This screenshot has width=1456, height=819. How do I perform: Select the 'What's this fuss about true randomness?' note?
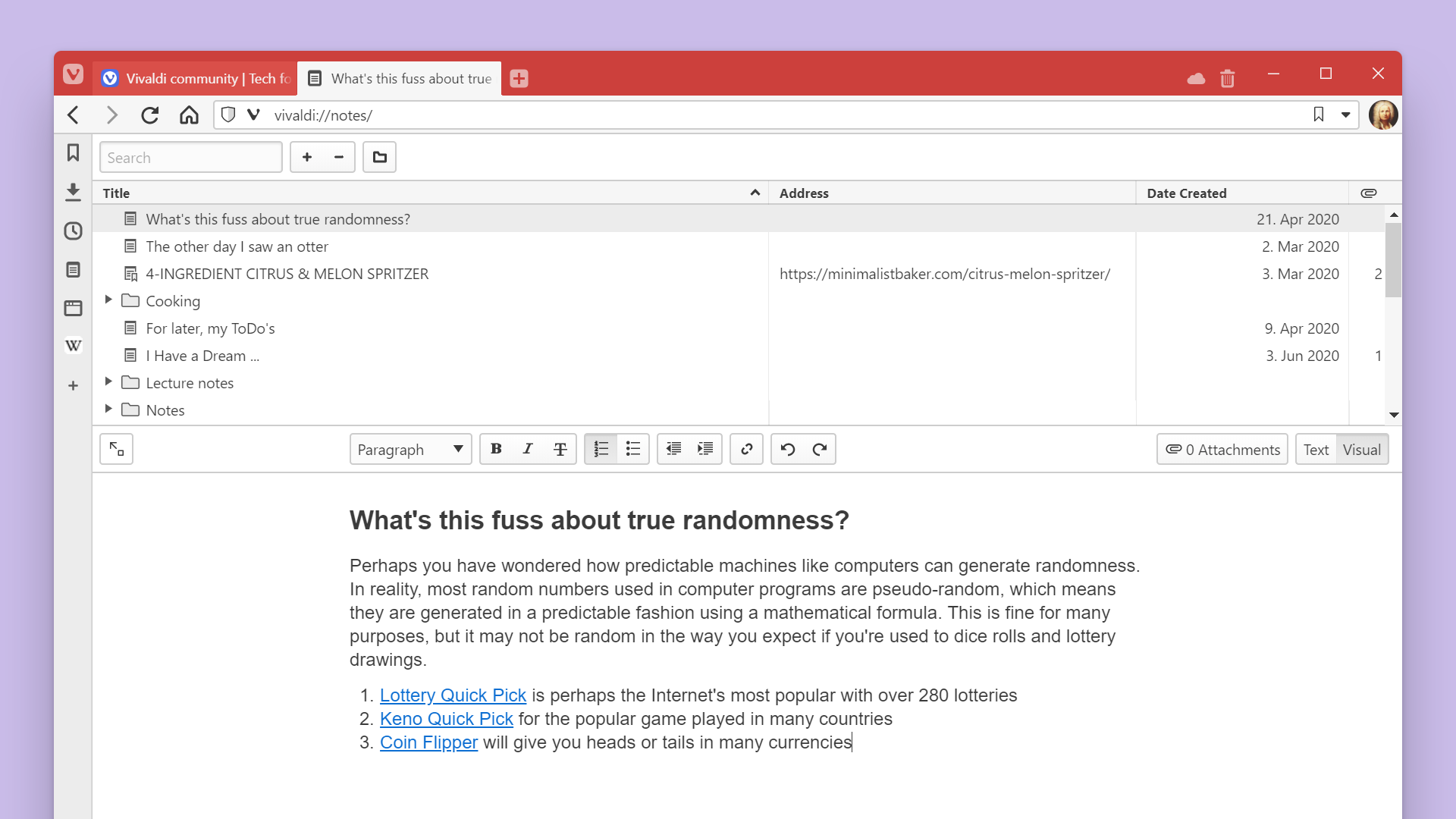pos(277,219)
